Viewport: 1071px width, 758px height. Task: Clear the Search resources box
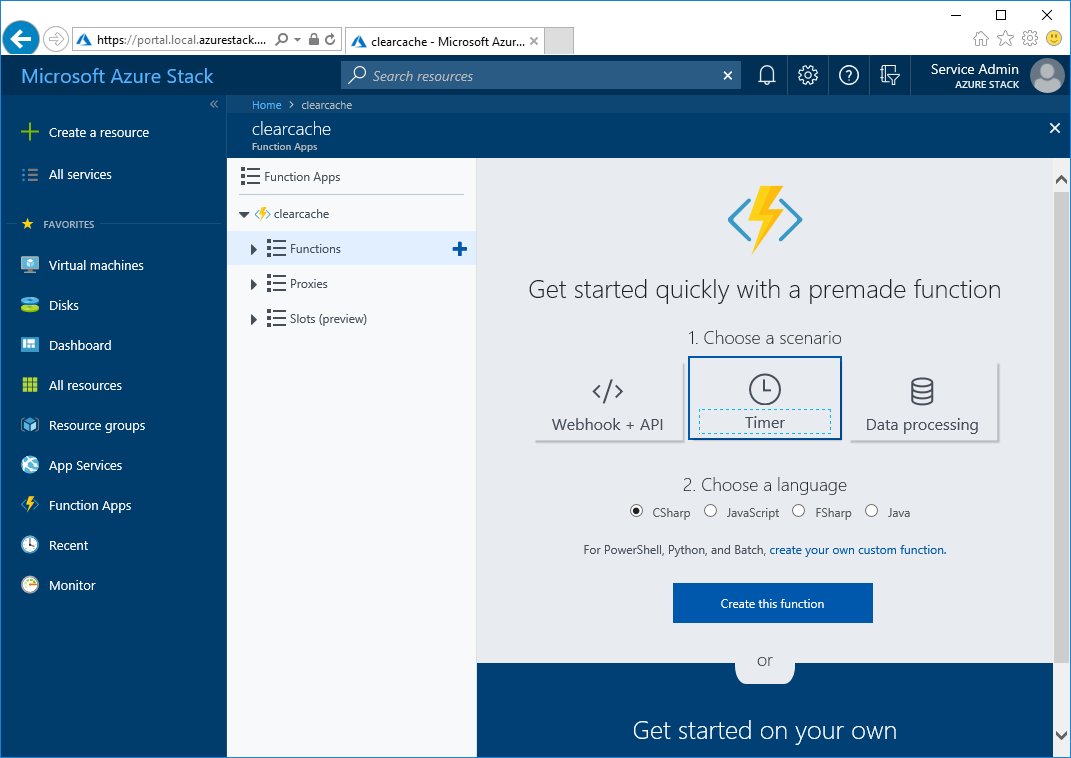tap(727, 76)
